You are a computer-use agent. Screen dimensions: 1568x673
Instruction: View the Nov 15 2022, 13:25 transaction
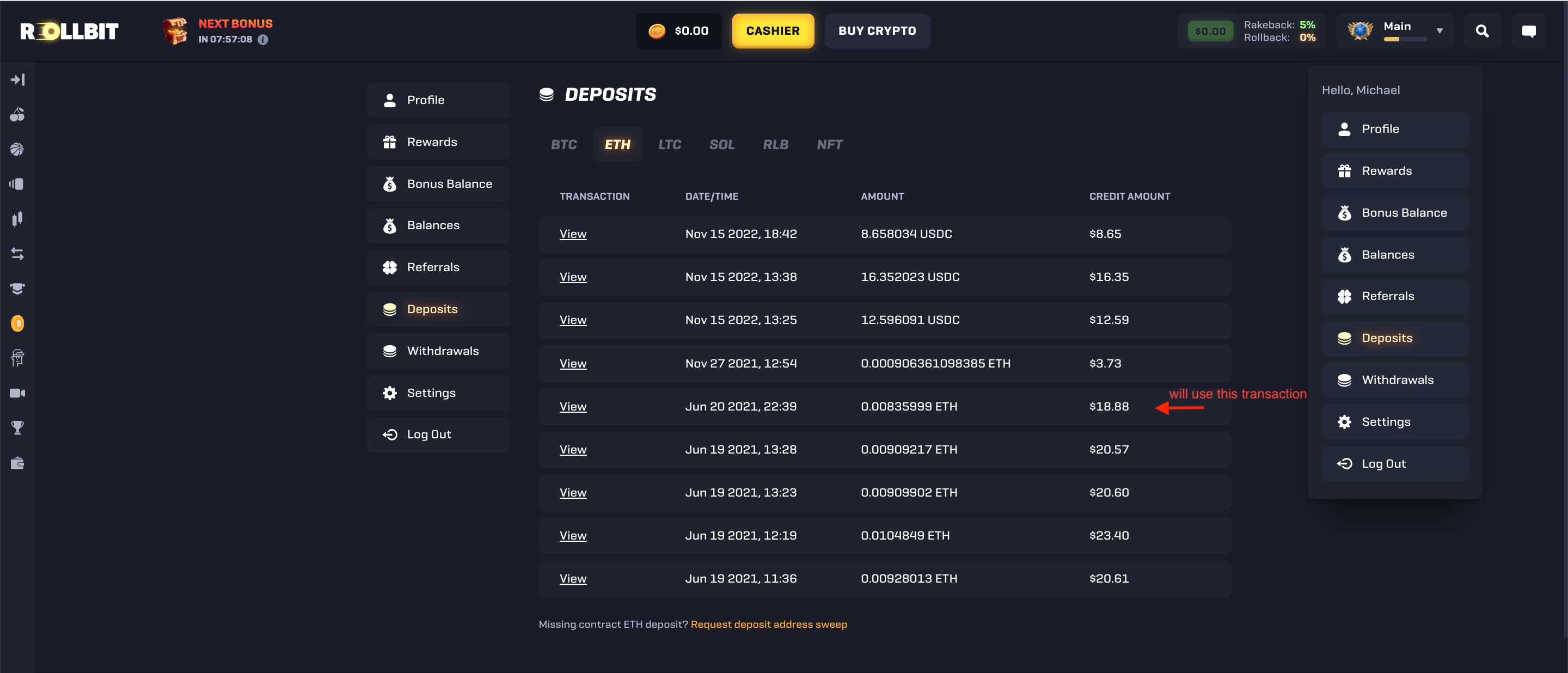click(x=573, y=320)
